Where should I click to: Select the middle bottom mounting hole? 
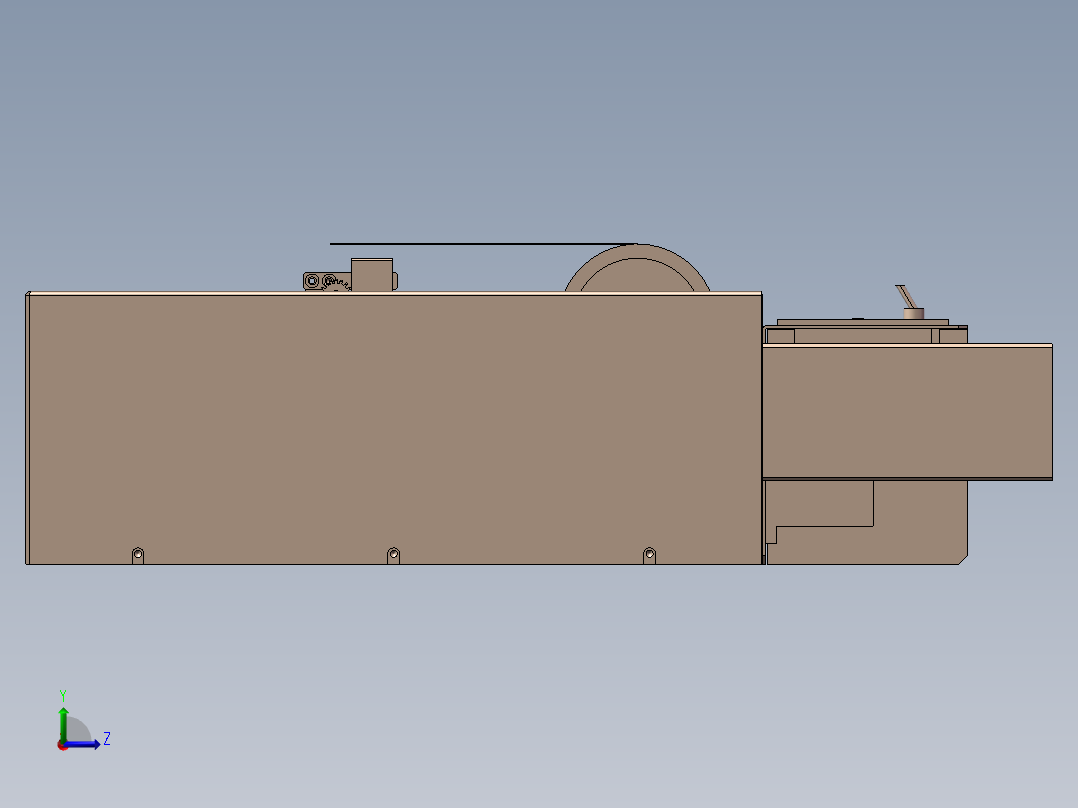coord(393,554)
